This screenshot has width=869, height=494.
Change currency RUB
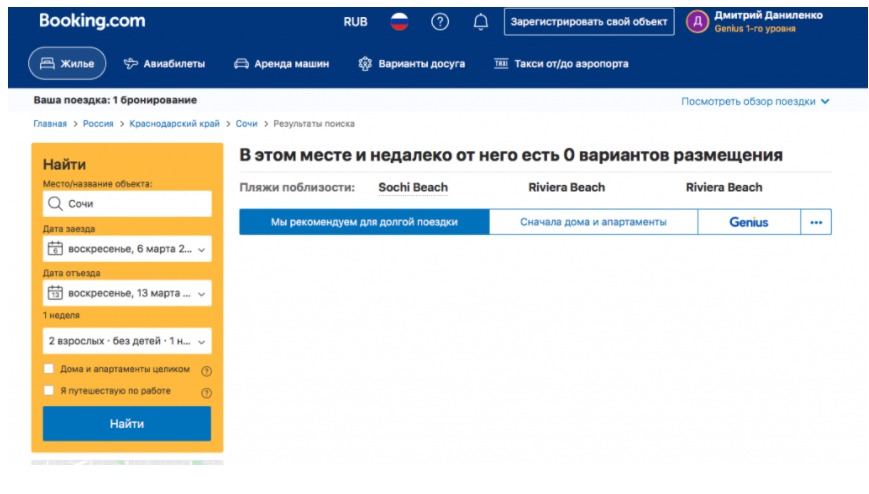pyautogui.click(x=355, y=22)
